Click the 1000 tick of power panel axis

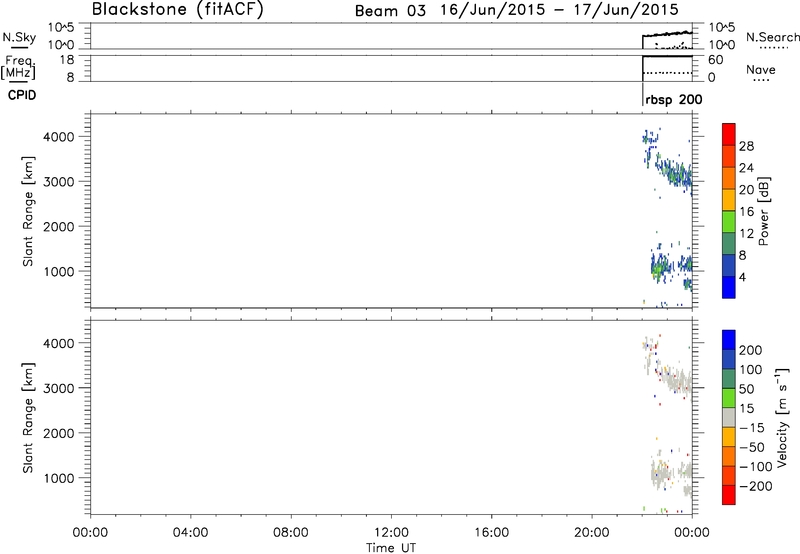(x=59, y=271)
